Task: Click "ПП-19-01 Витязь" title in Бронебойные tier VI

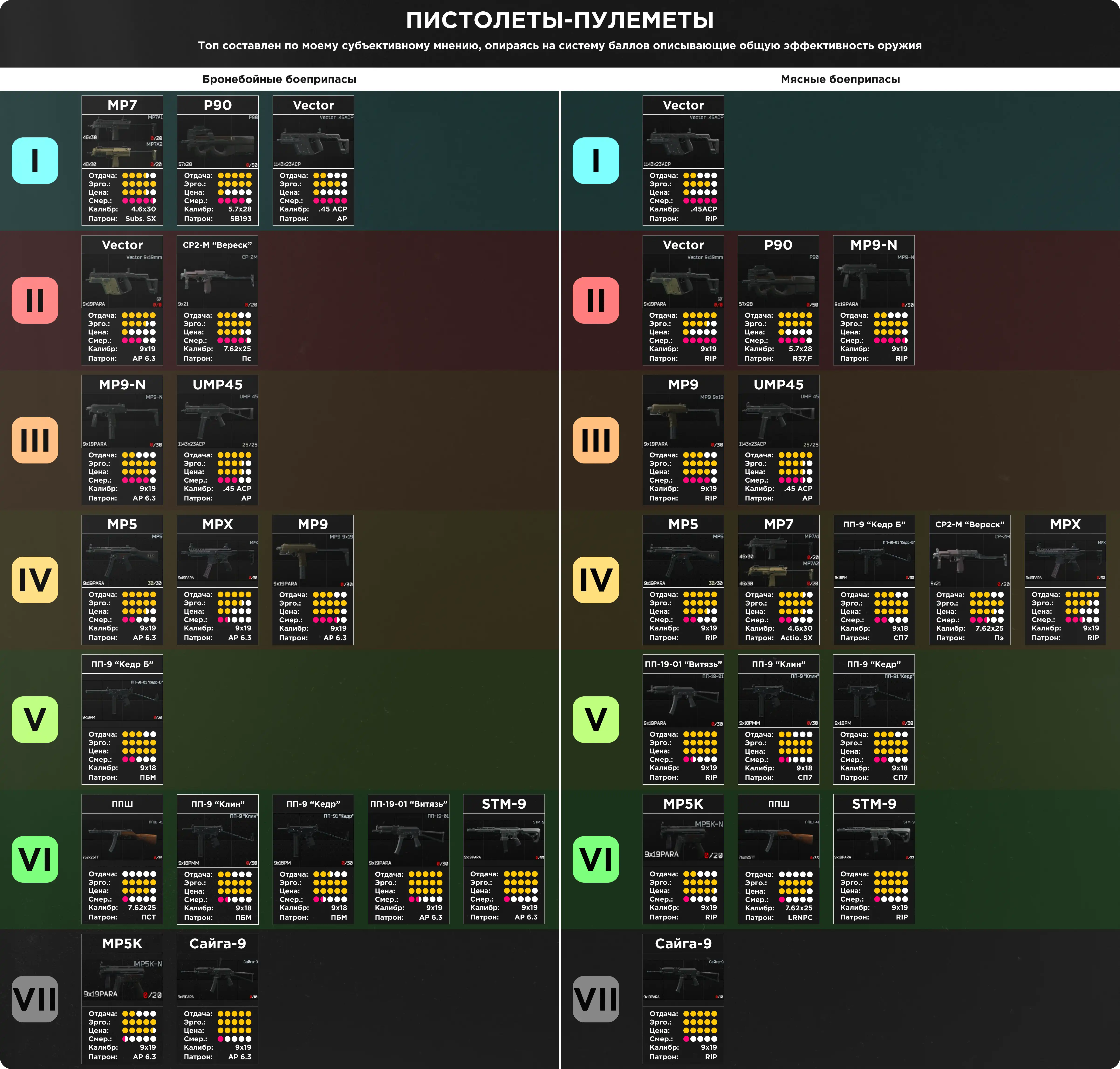Action: click(x=409, y=804)
